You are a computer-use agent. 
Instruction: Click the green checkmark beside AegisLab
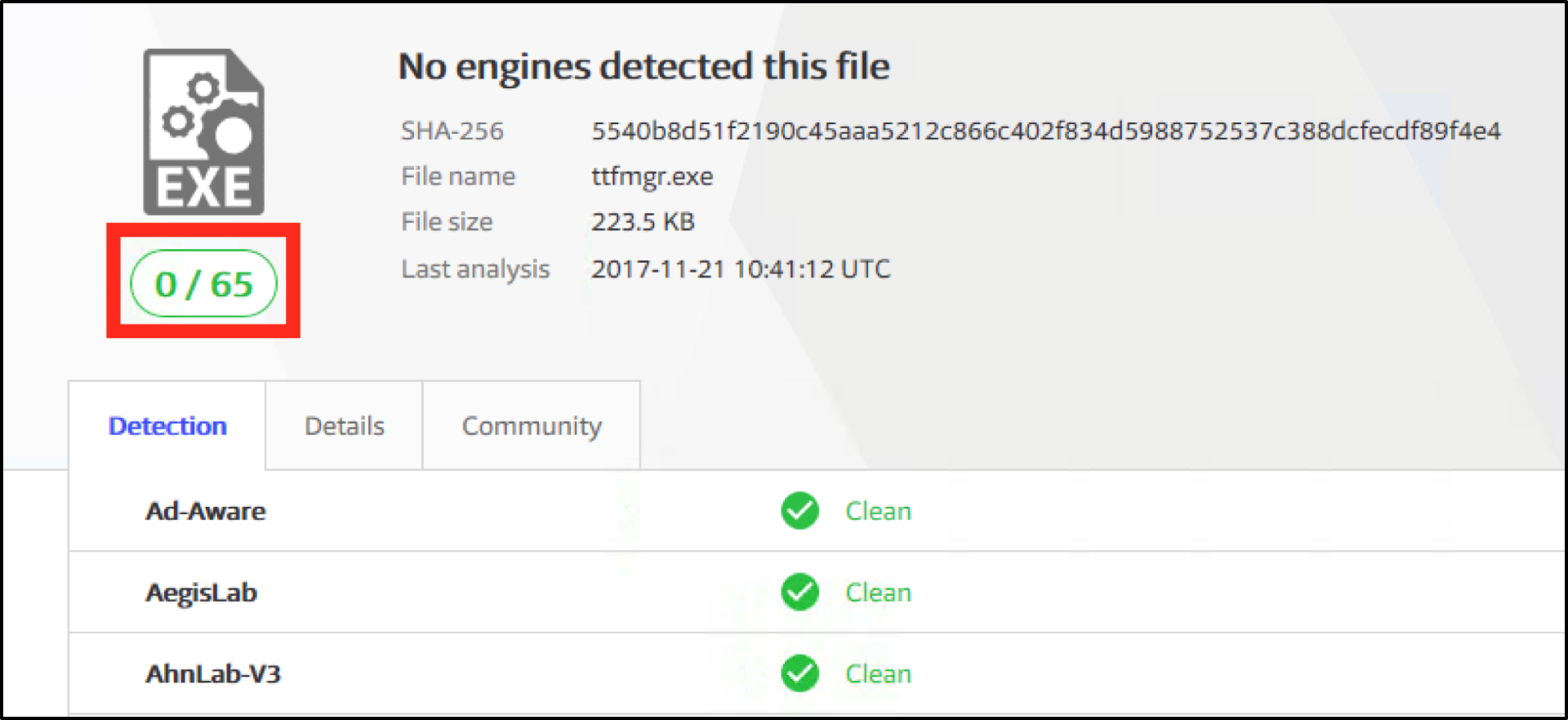(800, 593)
